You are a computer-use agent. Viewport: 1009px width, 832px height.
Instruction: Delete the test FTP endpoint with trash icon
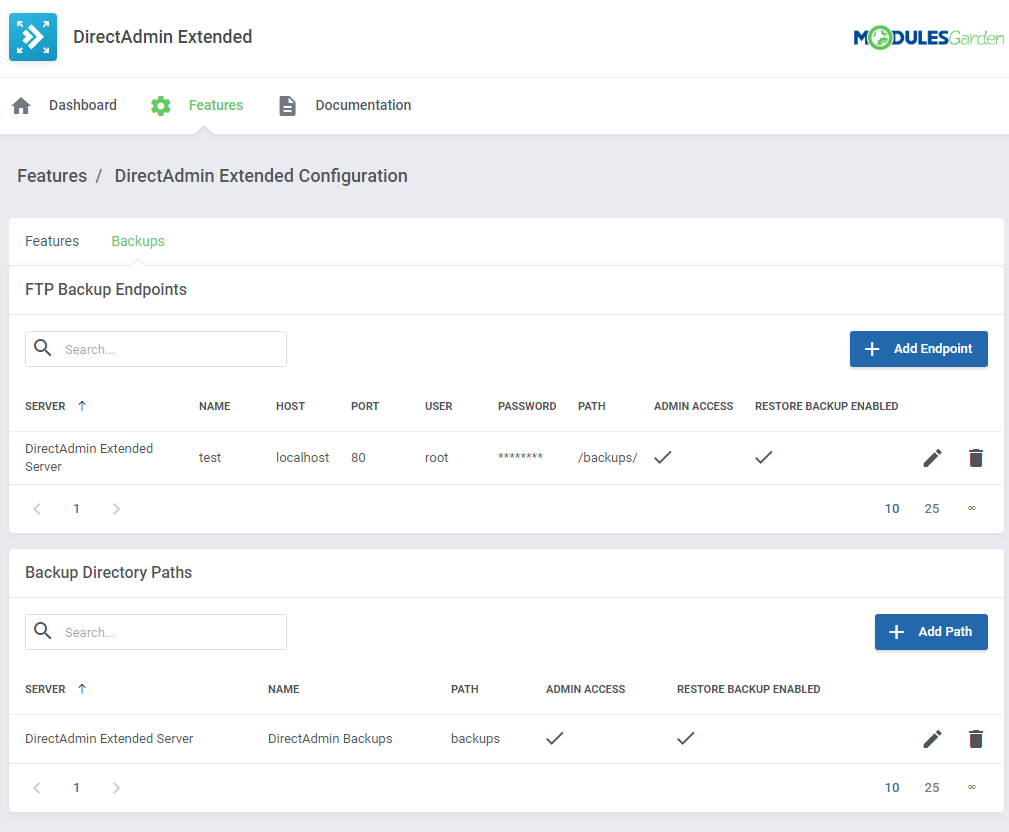pyautogui.click(x=976, y=458)
